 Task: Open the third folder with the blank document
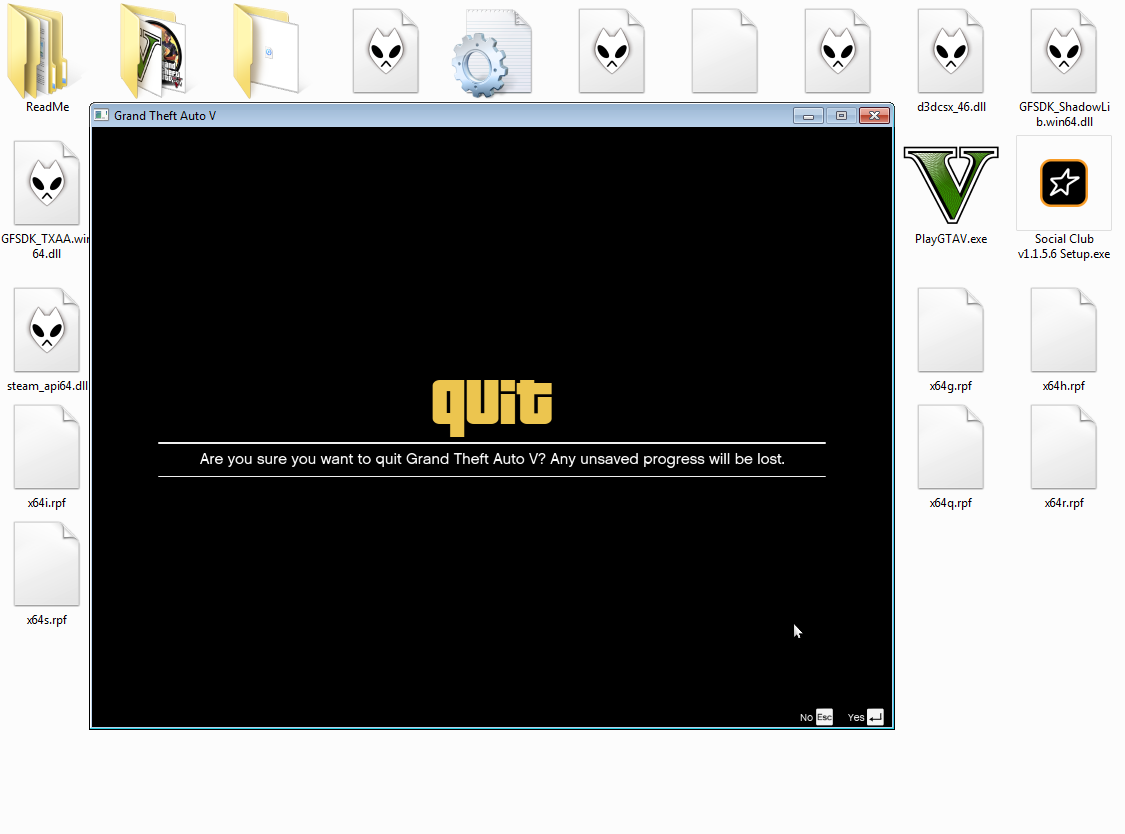coord(266,50)
